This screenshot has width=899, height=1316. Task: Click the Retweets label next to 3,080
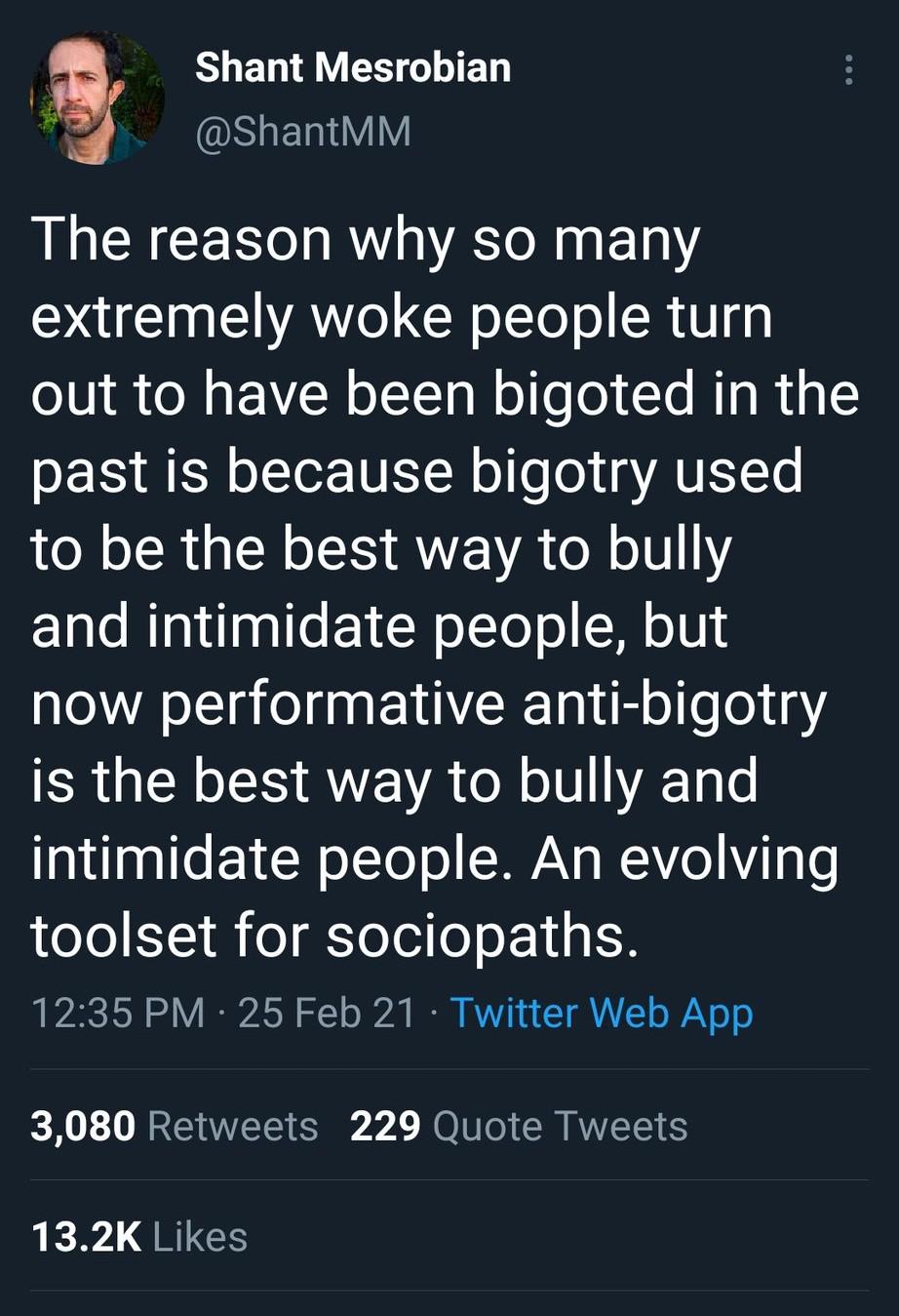click(x=231, y=1125)
